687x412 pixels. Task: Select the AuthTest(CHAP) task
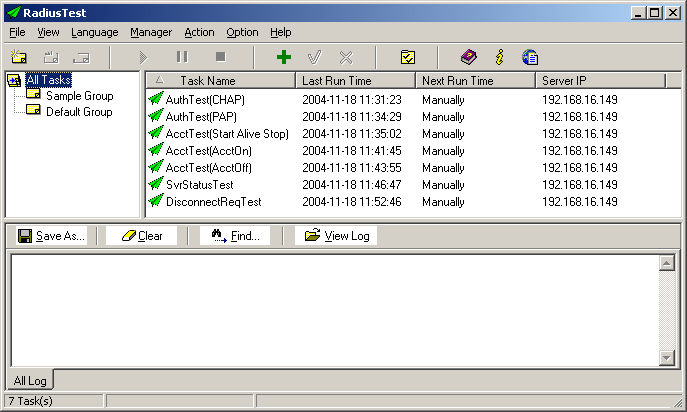205,100
